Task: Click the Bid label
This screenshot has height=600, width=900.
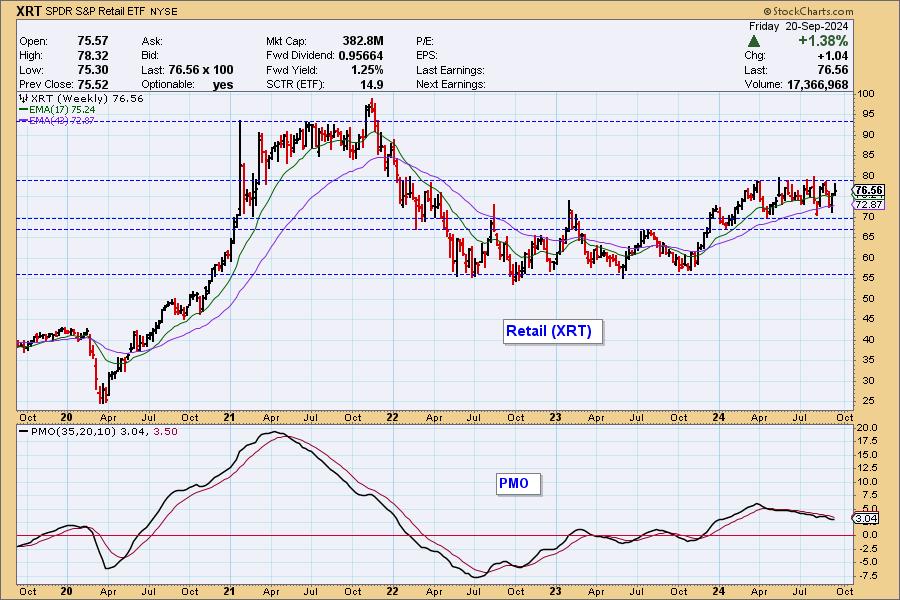Action: pyautogui.click(x=150, y=56)
